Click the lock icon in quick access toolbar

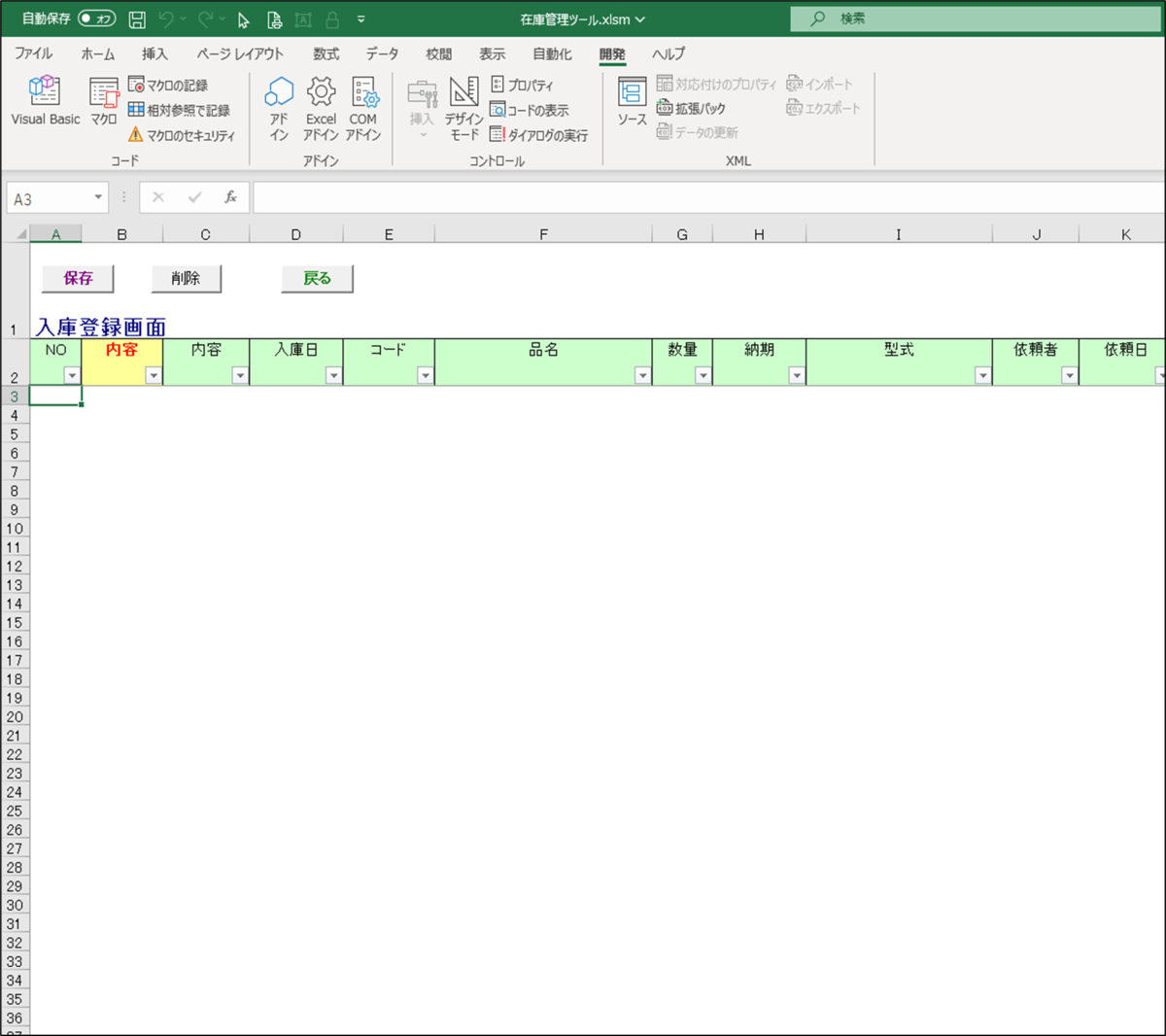pyautogui.click(x=332, y=19)
